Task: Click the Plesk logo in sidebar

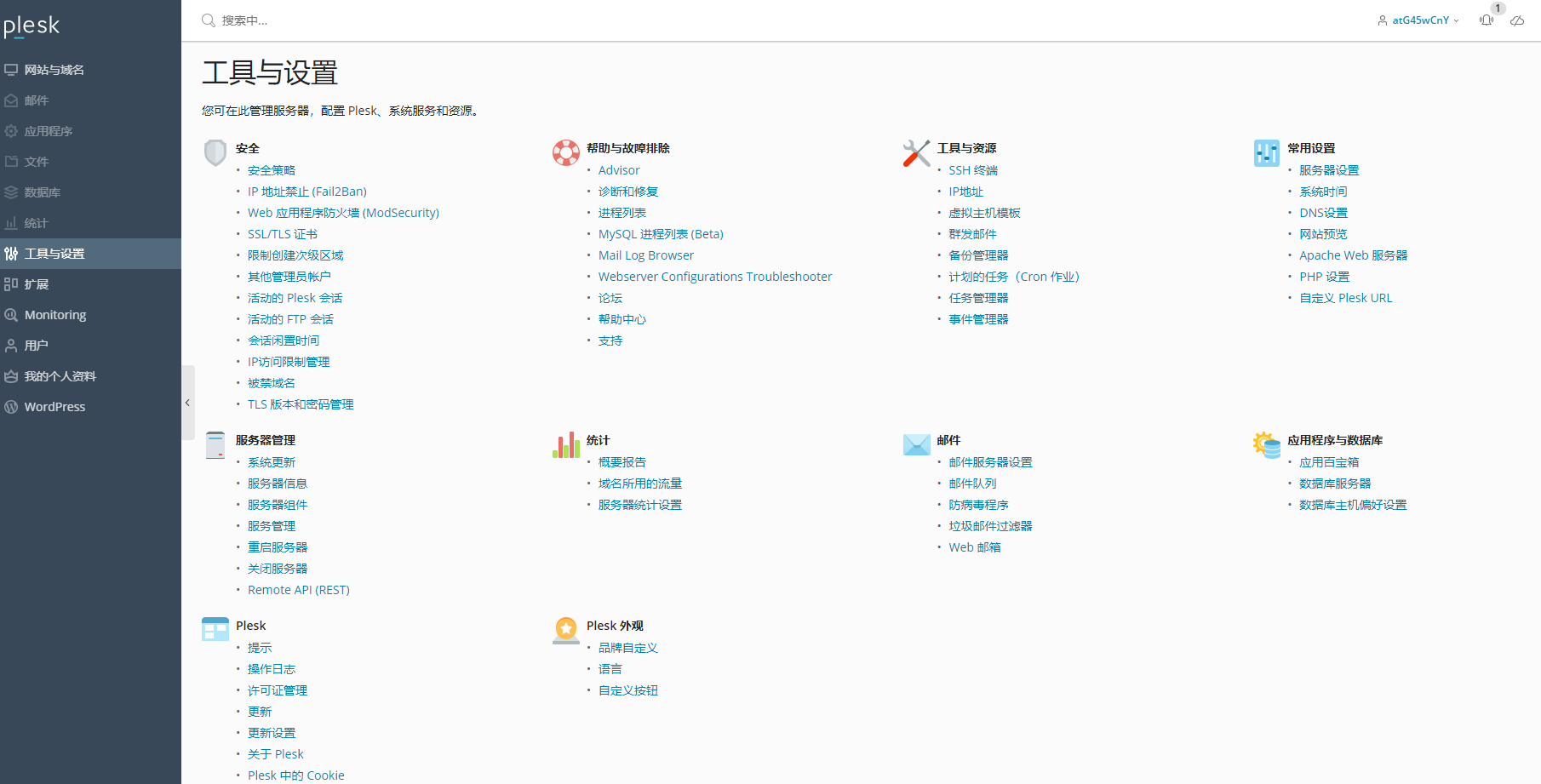Action: [32, 26]
